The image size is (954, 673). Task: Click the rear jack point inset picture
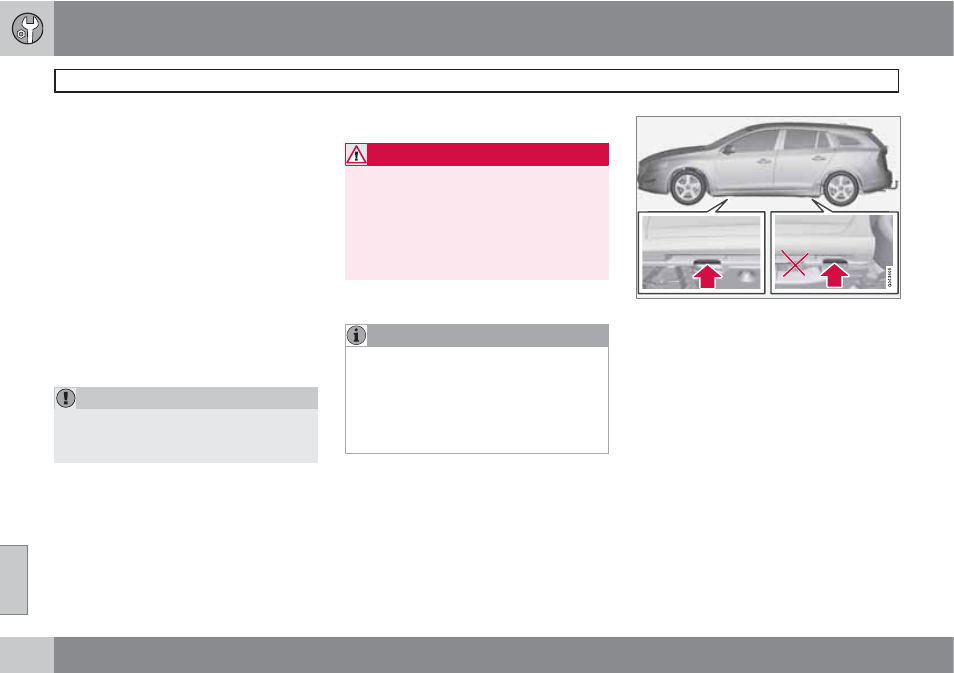point(834,253)
